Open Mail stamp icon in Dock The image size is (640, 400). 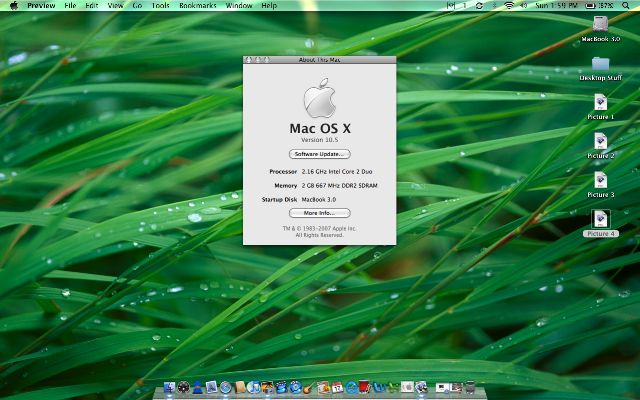coord(211,387)
